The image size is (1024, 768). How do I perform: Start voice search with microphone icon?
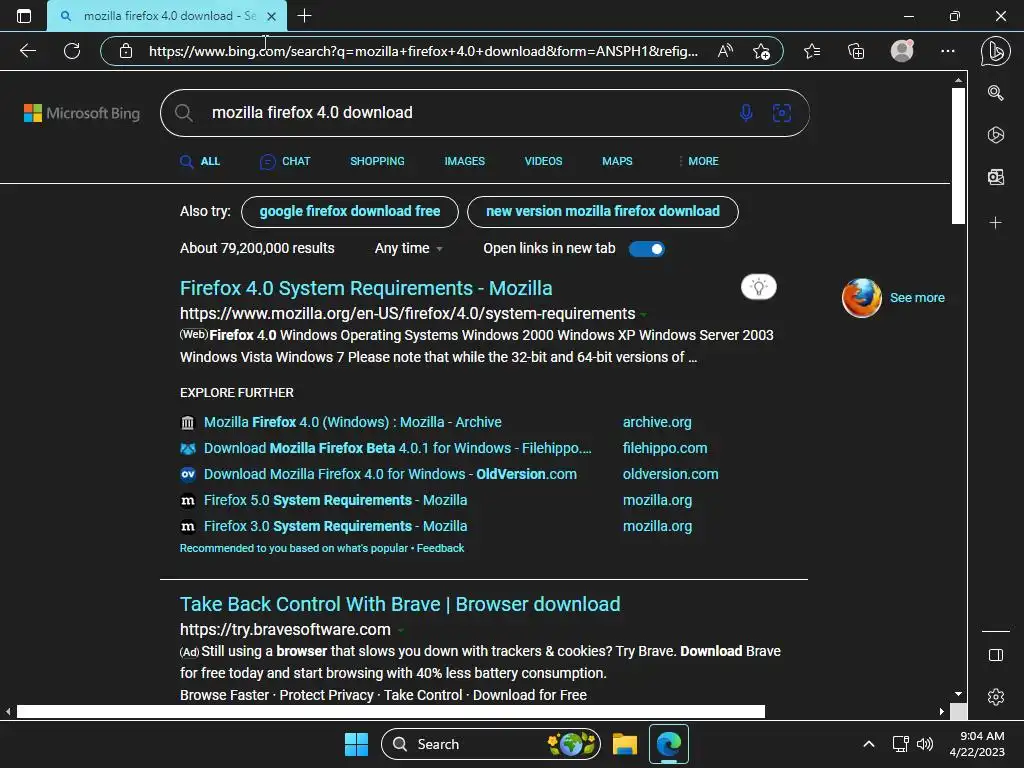pos(746,112)
